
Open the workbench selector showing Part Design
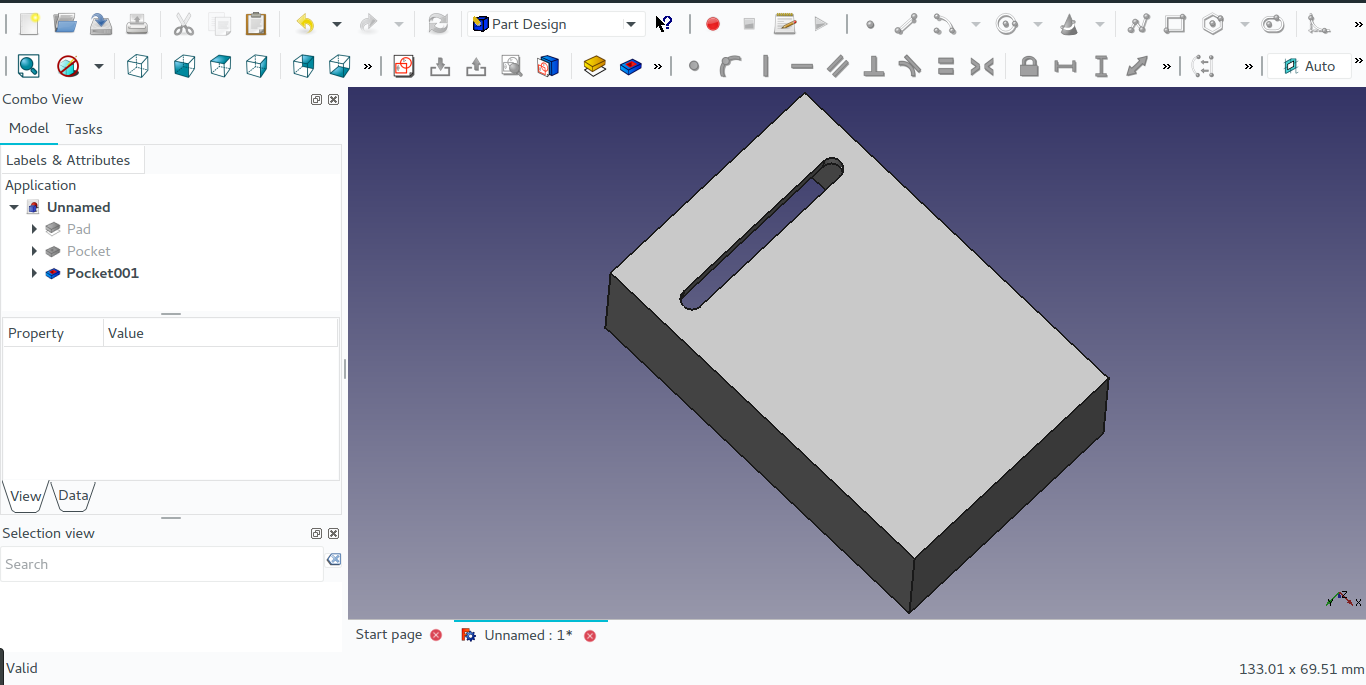click(x=556, y=24)
